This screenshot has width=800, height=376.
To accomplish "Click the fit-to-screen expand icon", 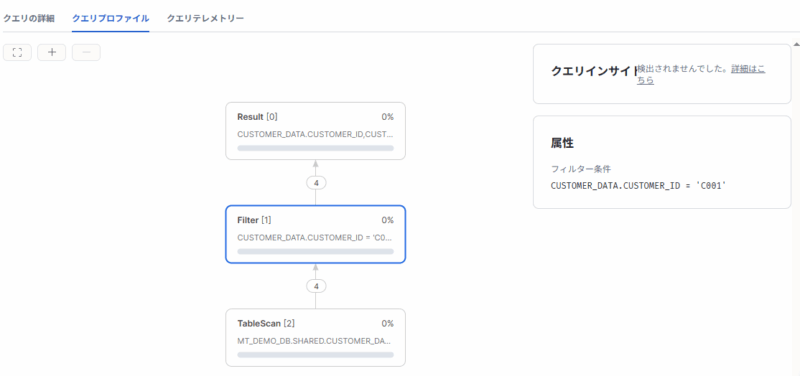I will pos(17,53).
